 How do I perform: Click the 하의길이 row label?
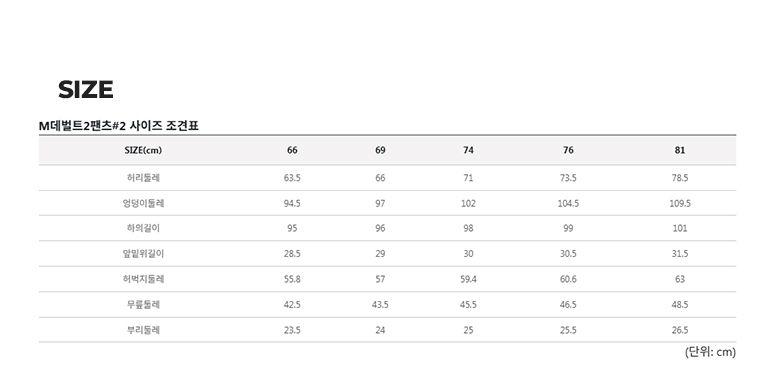(143, 228)
